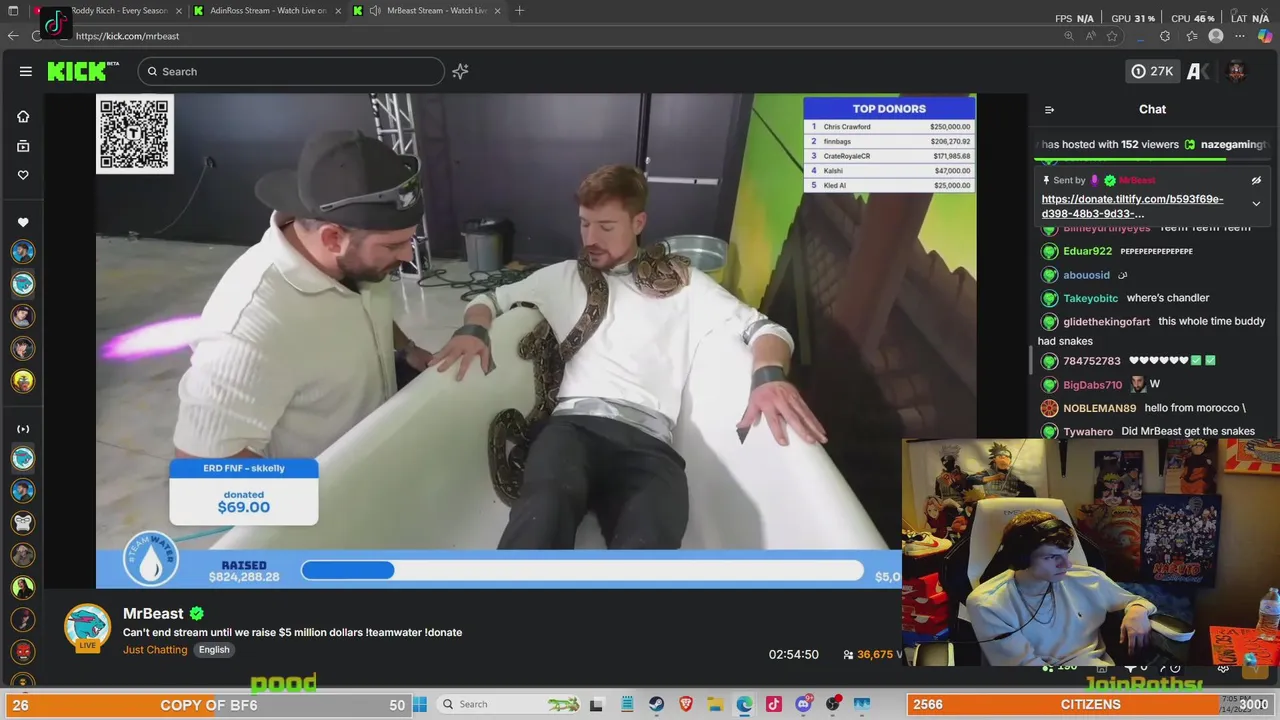Image resolution: width=1280 pixels, height=720 pixels.
Task: Open OBS Studio from taskbar
Action: [x=833, y=704]
